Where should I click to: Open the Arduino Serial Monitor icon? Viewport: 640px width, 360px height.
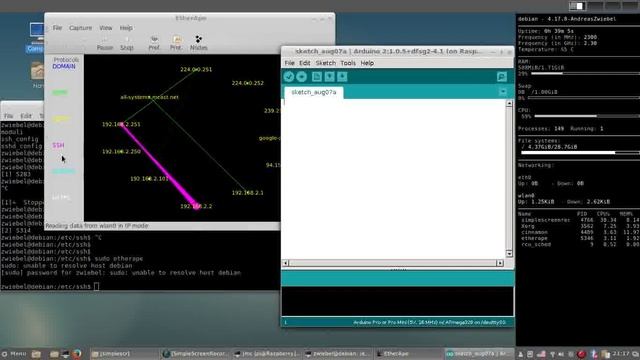point(502,76)
